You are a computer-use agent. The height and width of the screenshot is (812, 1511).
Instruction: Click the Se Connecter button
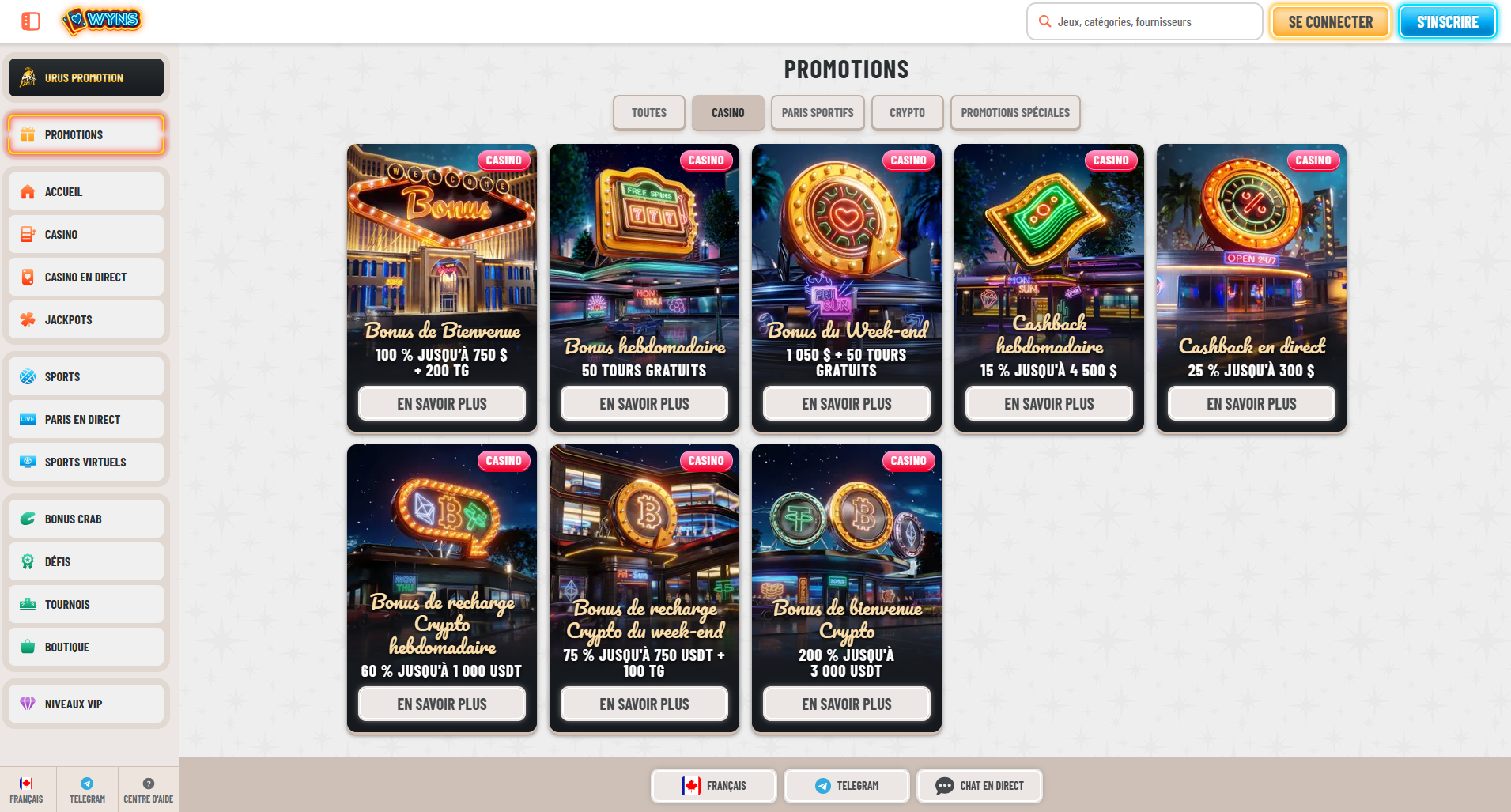[x=1331, y=22]
